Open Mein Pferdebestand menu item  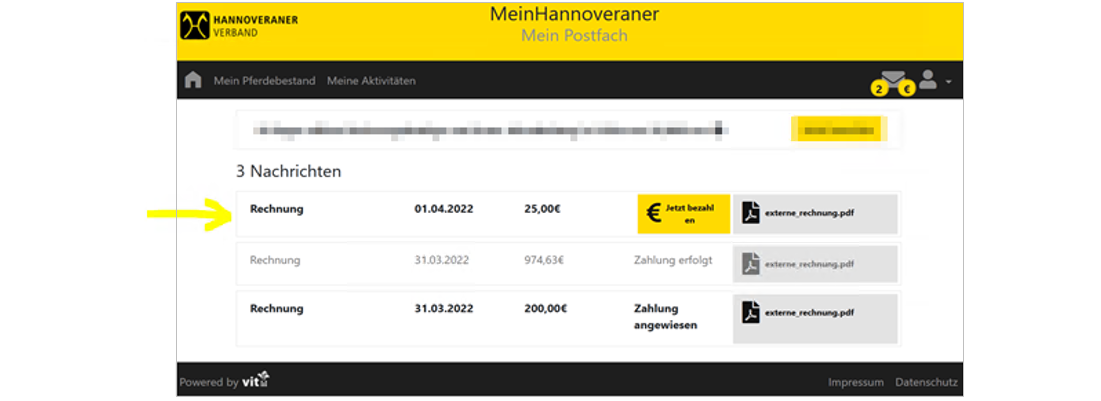point(265,81)
